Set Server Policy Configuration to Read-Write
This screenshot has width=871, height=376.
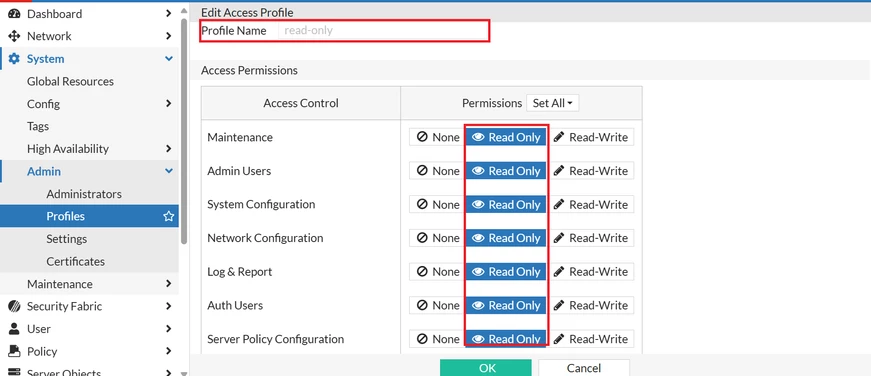tap(590, 339)
